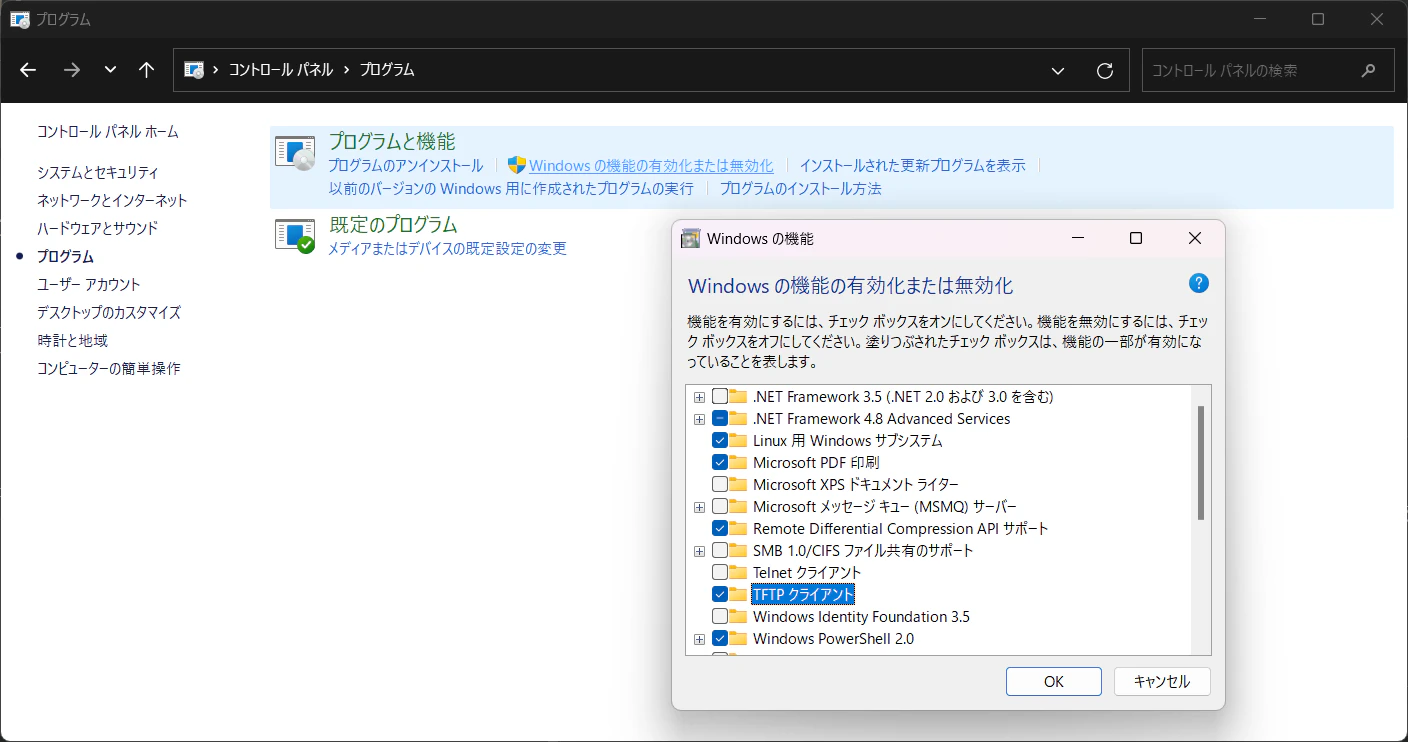Select コントロール パネル breadcrumb
The image size is (1408, 742).
coord(281,70)
